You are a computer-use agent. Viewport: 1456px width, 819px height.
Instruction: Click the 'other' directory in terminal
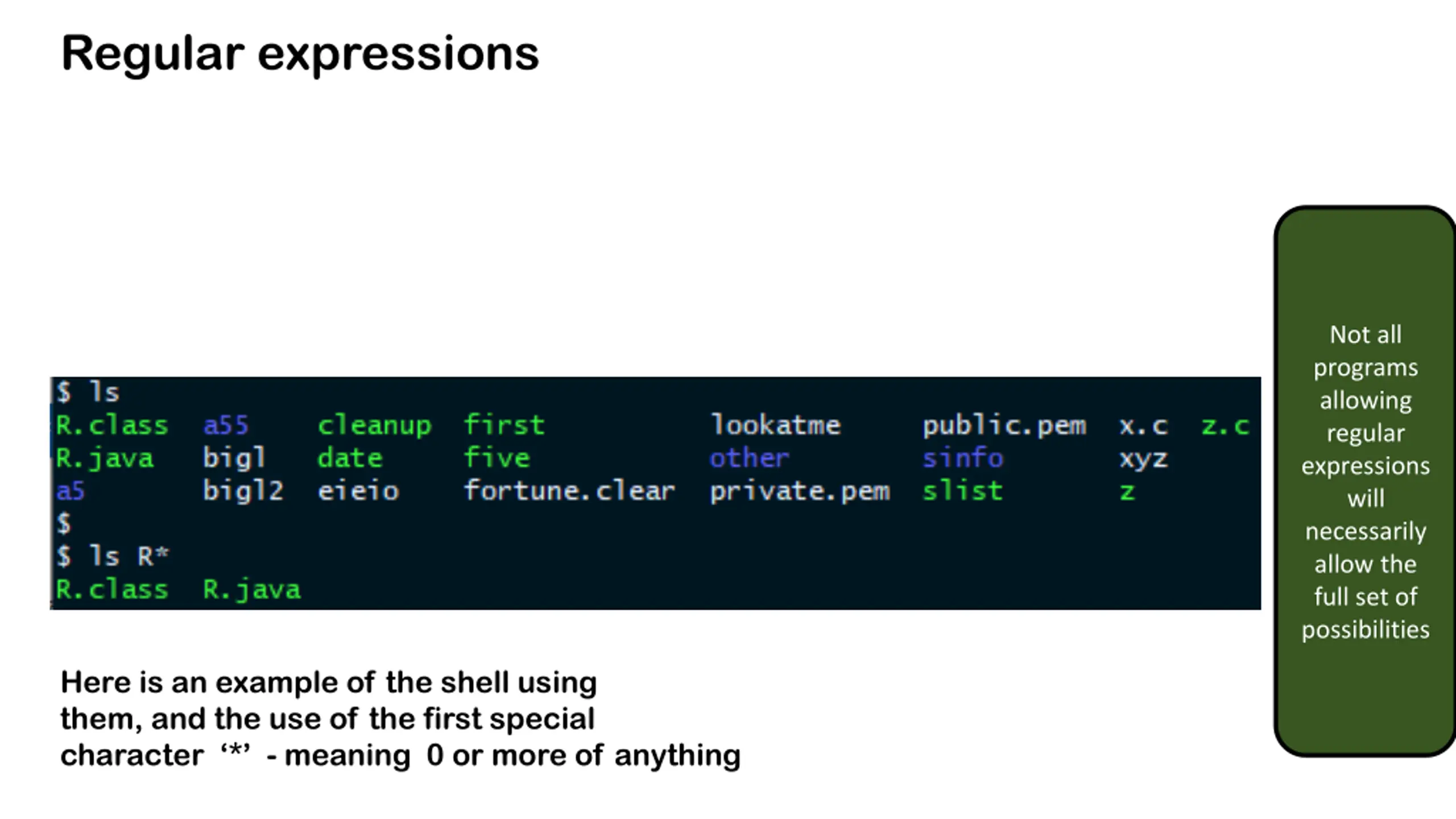749,458
